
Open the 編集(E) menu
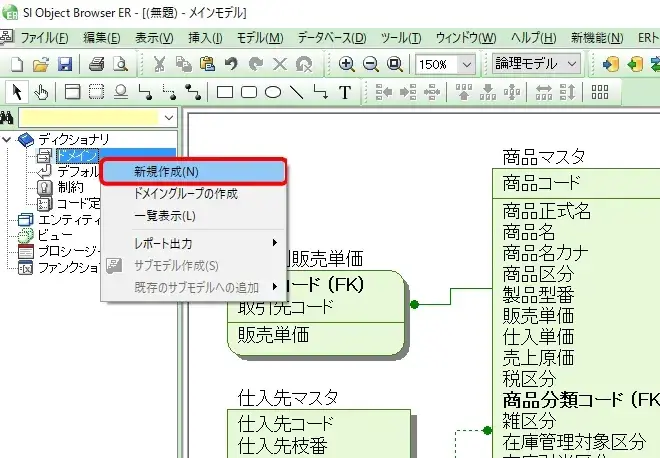(101, 38)
